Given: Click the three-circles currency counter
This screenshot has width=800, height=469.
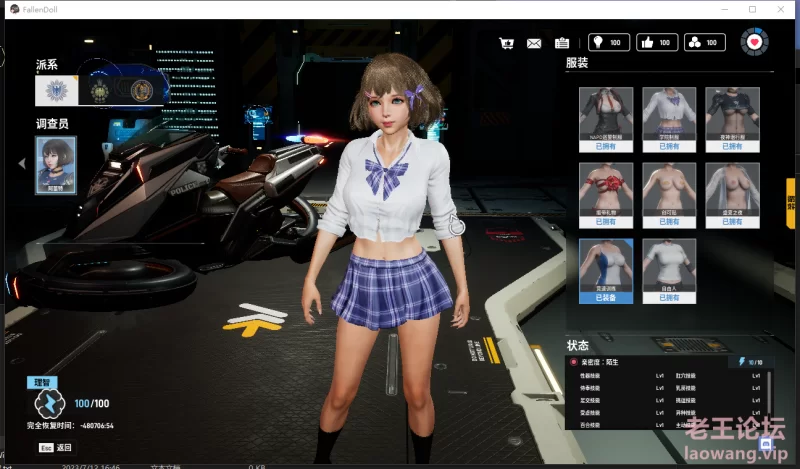Looking at the screenshot, I should tap(705, 42).
